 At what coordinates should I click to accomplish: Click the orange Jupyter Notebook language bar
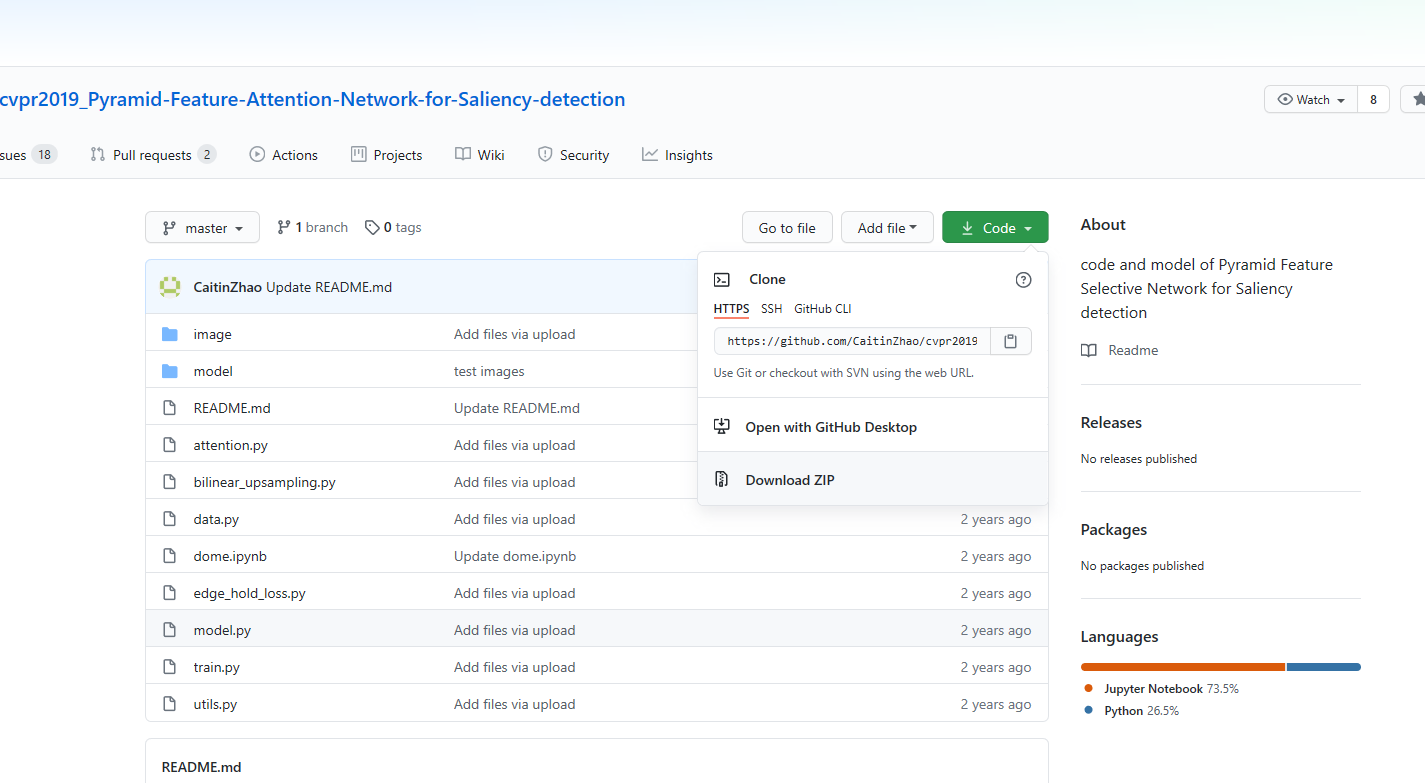click(1183, 667)
